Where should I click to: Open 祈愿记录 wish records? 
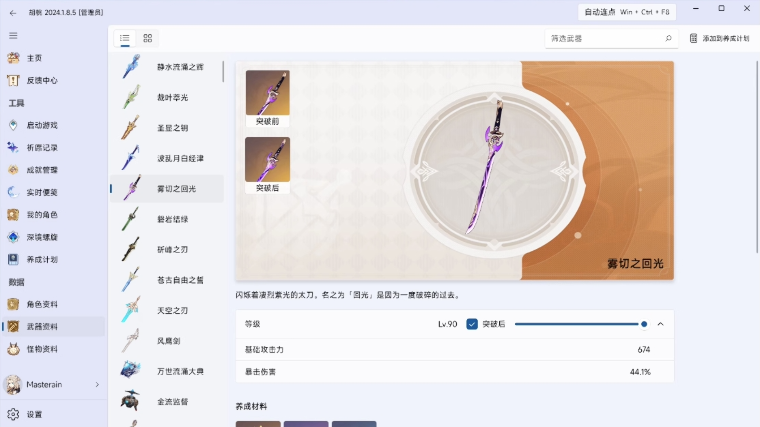(x=53, y=147)
